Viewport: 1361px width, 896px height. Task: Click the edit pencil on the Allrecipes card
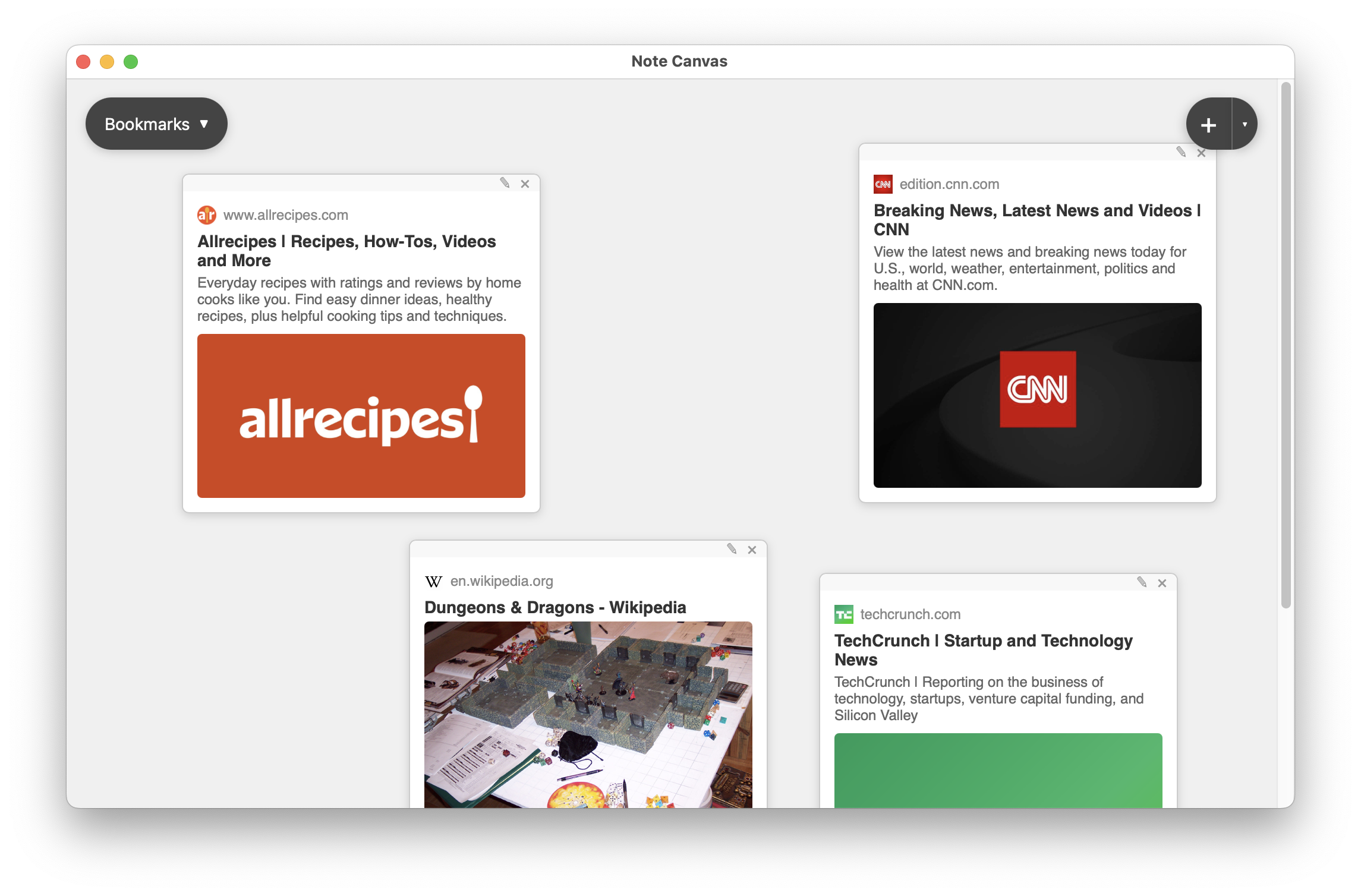point(505,183)
